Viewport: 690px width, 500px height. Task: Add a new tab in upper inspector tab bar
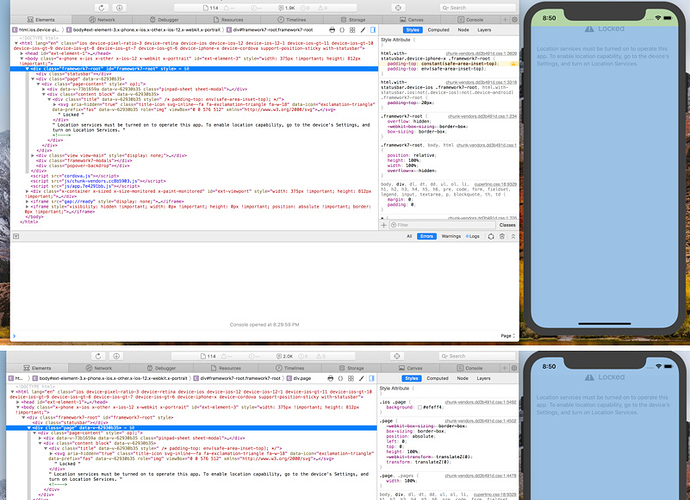click(x=505, y=19)
